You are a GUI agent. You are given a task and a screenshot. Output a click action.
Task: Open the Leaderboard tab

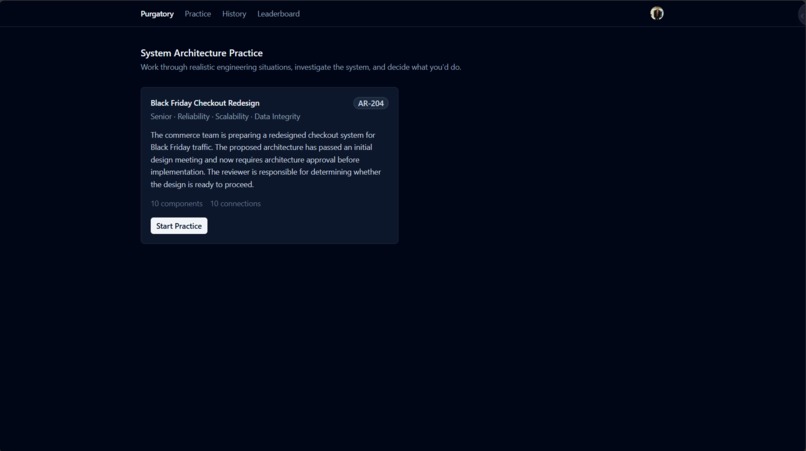click(x=278, y=14)
